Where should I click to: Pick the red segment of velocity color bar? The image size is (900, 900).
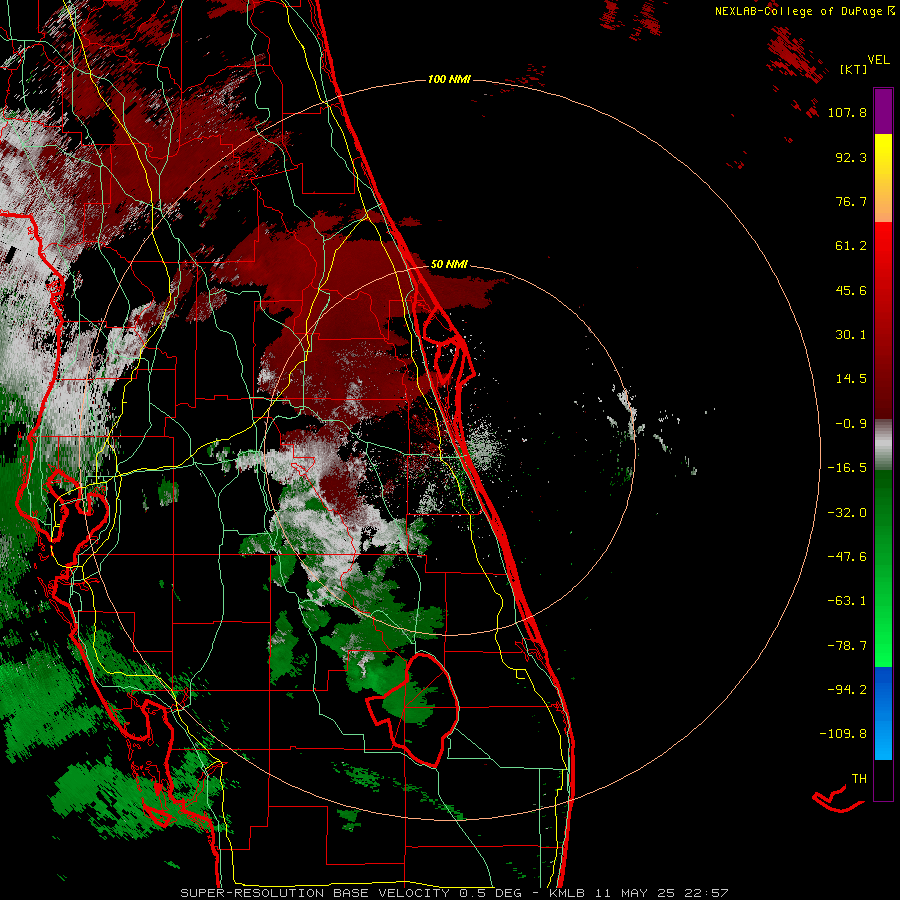tap(883, 320)
